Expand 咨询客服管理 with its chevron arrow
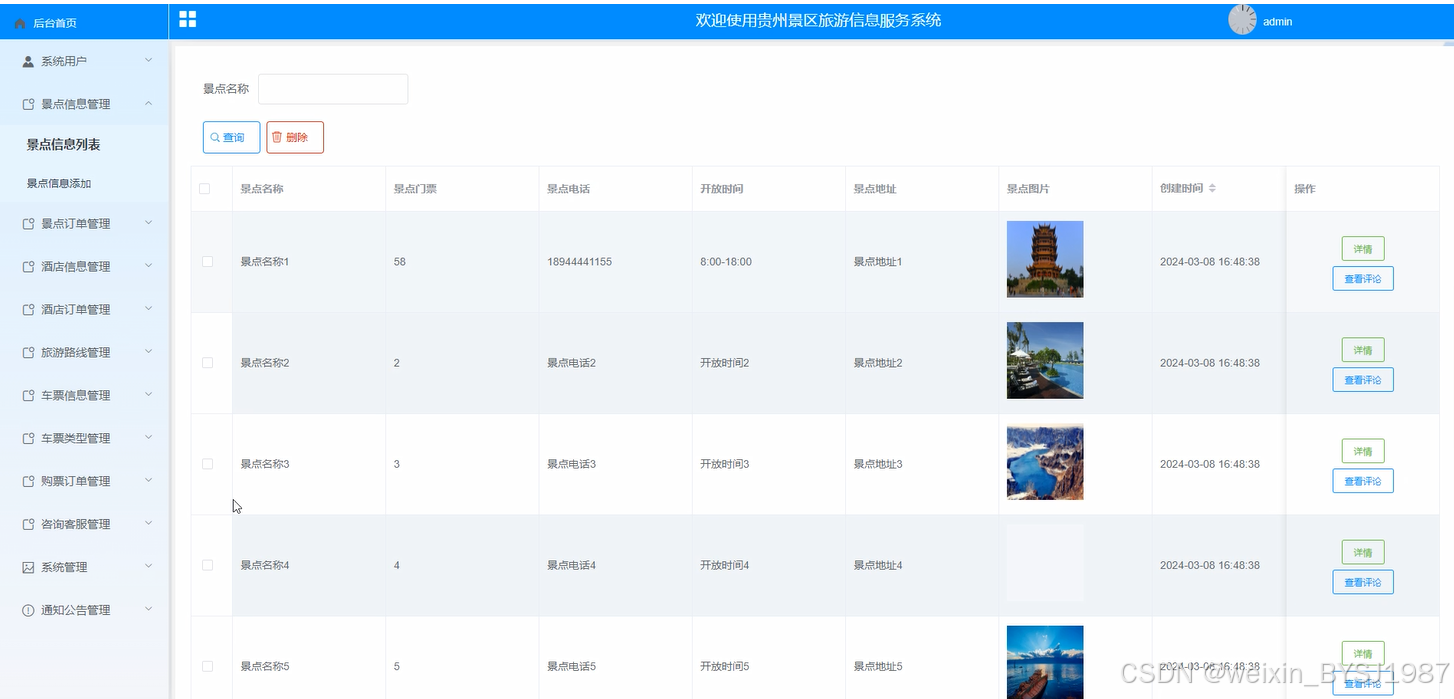 coord(148,524)
